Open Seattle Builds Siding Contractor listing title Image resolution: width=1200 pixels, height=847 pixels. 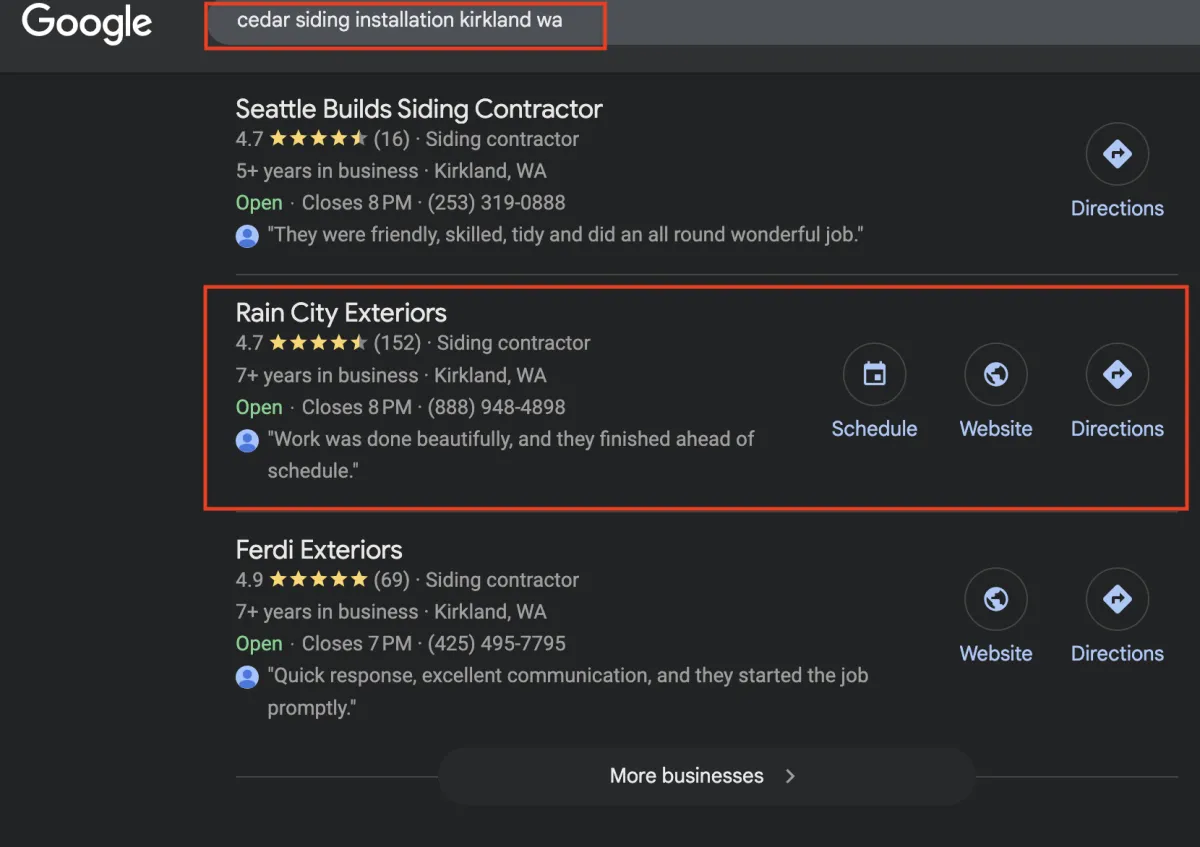tap(419, 108)
